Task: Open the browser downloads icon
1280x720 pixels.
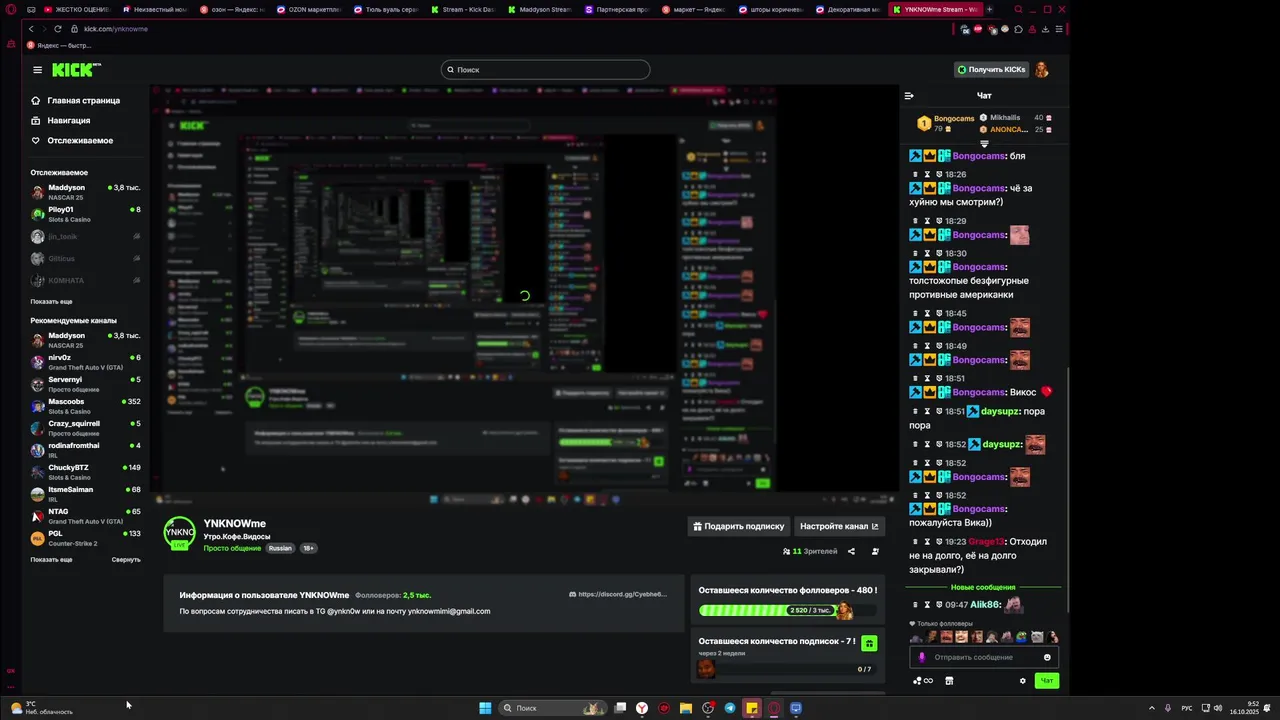Action: point(1045,29)
